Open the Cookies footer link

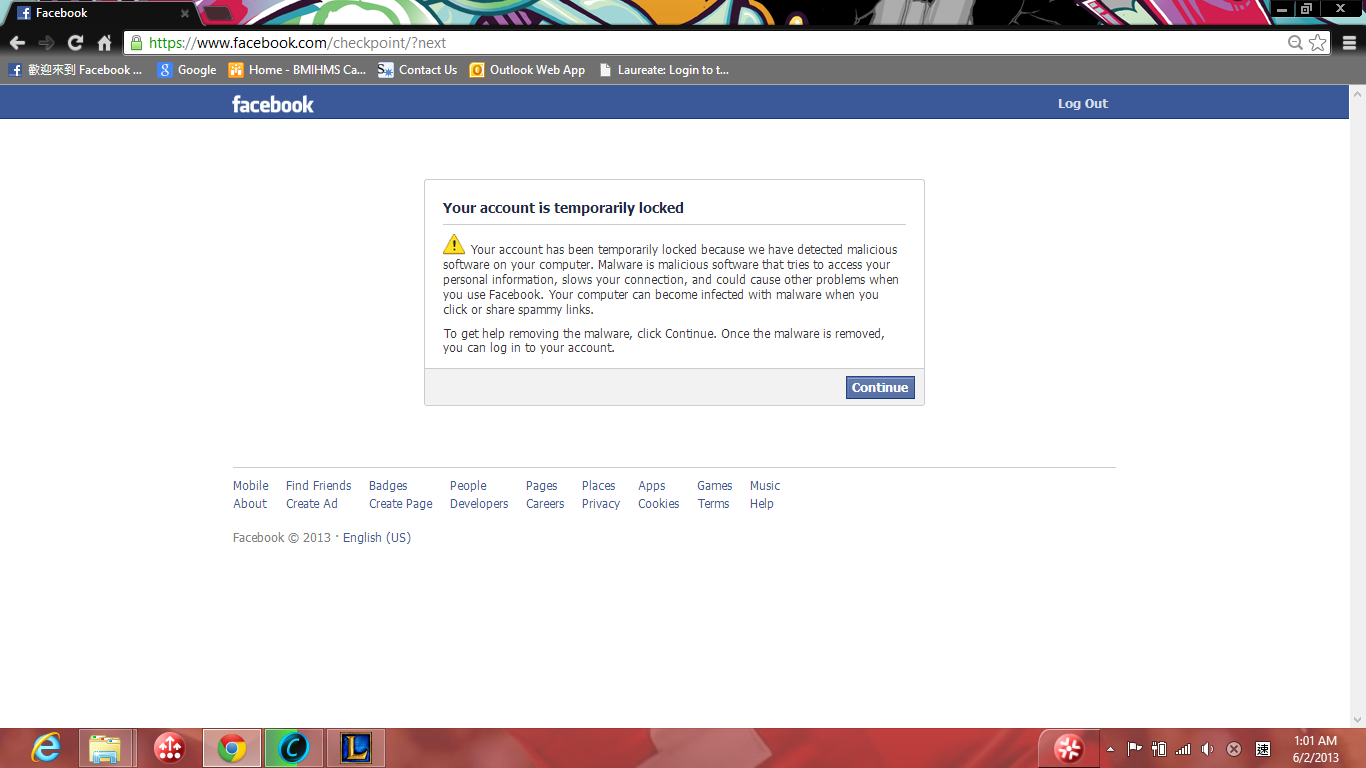click(659, 504)
